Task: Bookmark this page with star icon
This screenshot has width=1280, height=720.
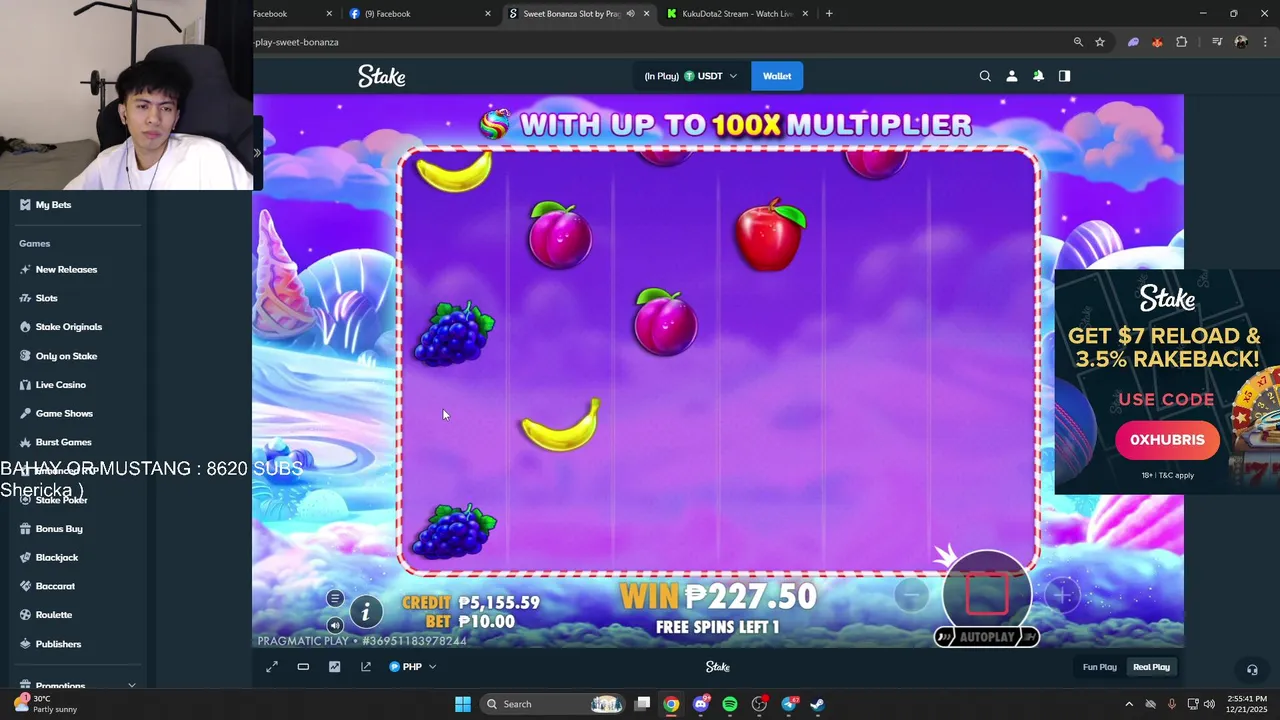Action: point(1100,42)
